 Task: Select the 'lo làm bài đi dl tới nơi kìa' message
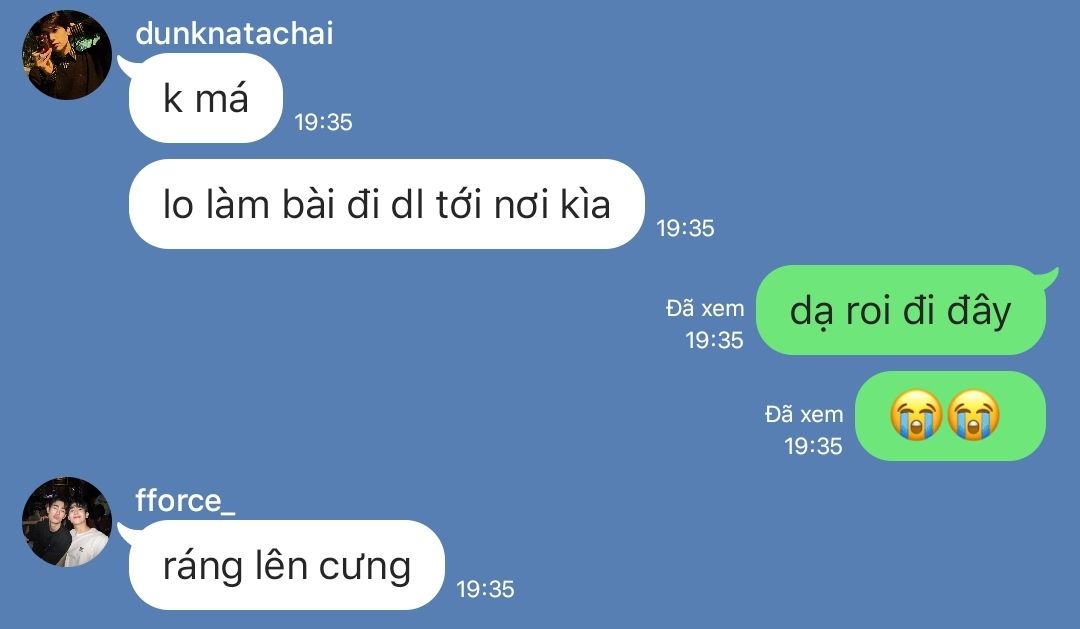pos(386,204)
